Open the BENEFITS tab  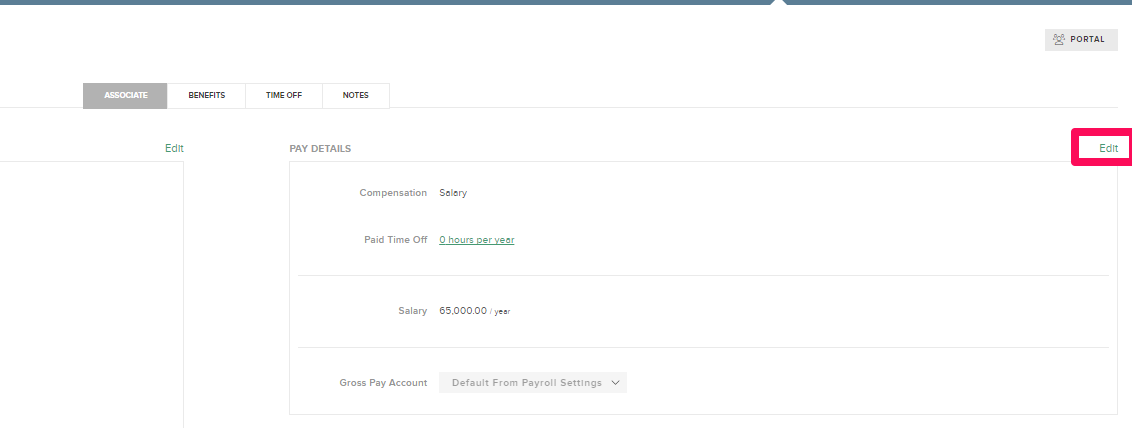pos(206,95)
